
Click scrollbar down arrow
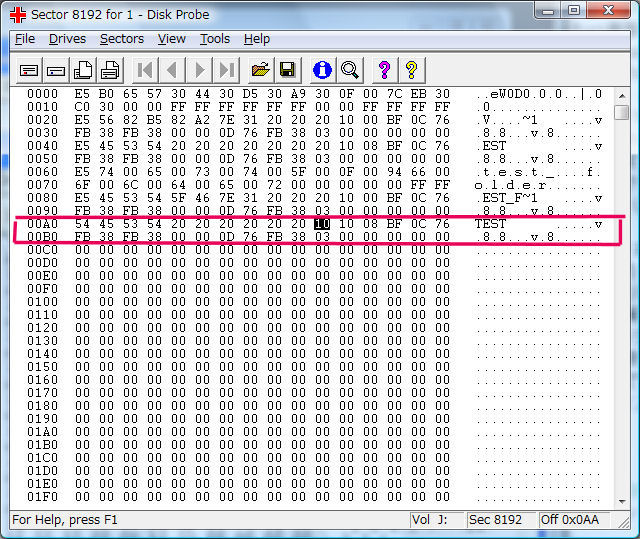[x=622, y=501]
